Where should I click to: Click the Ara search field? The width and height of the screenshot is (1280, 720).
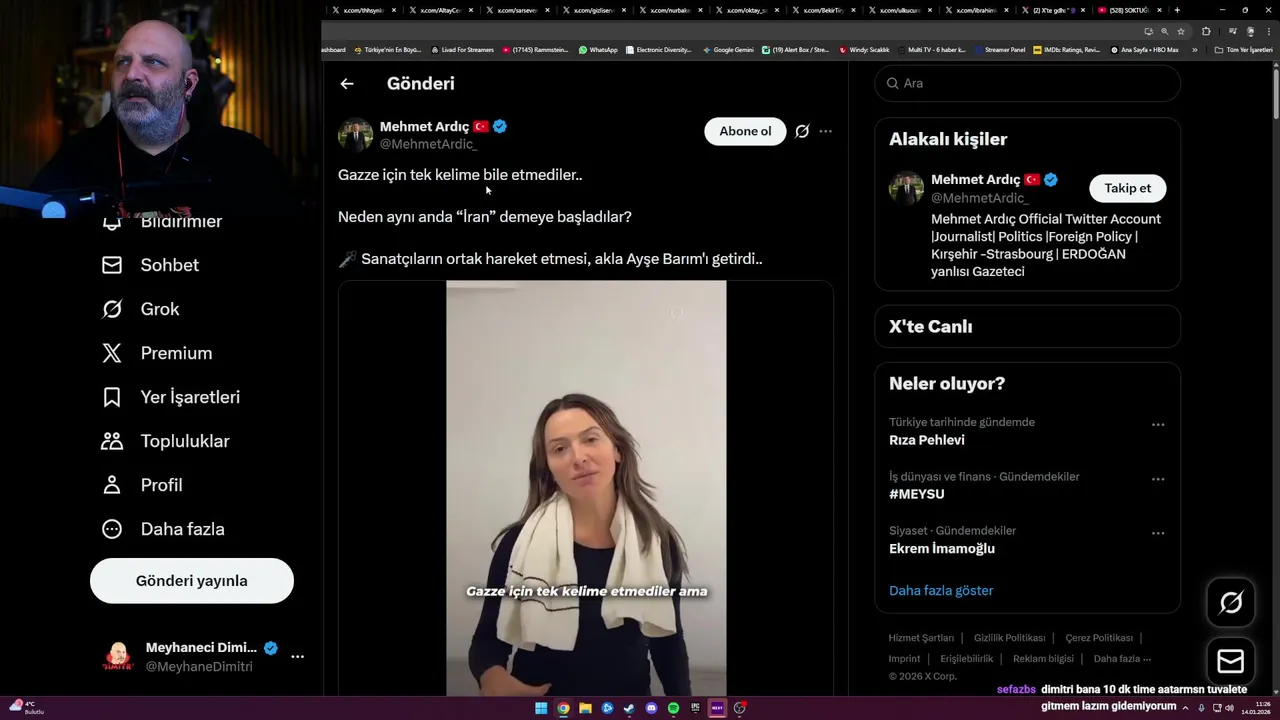(1027, 83)
